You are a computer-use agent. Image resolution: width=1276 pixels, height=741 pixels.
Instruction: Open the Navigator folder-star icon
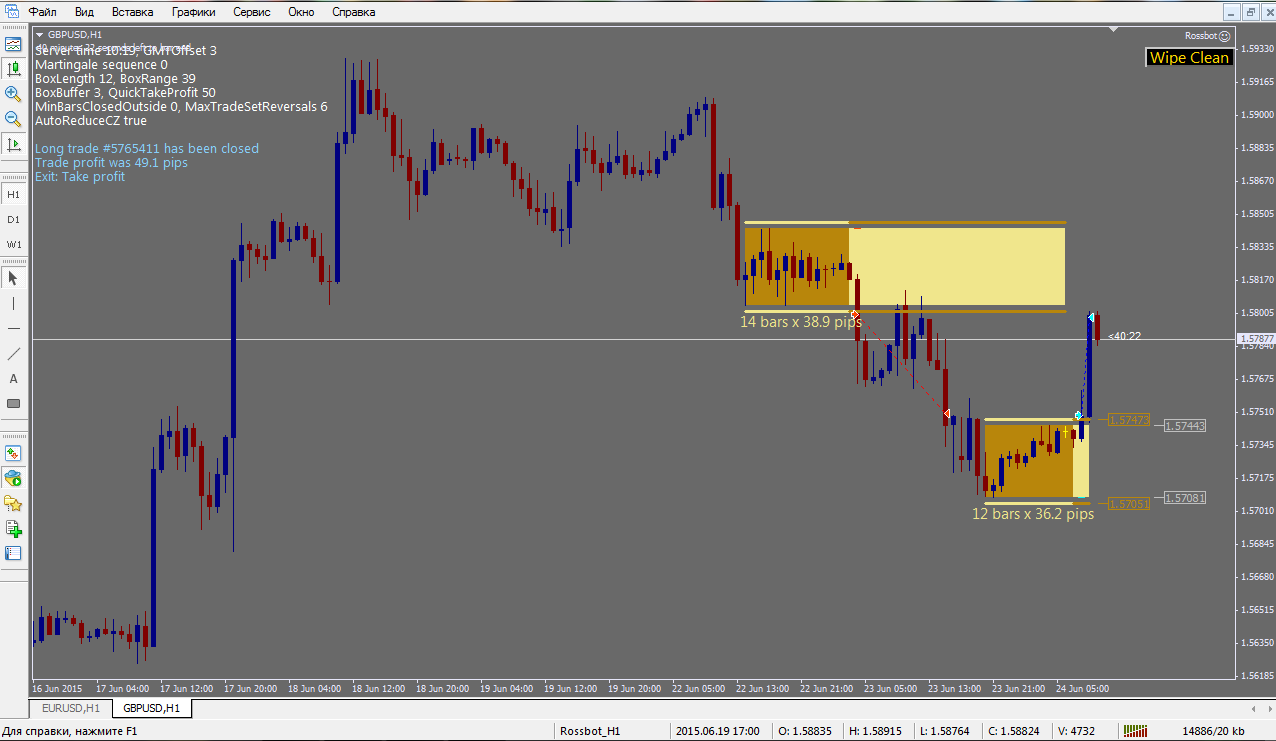(x=13, y=503)
